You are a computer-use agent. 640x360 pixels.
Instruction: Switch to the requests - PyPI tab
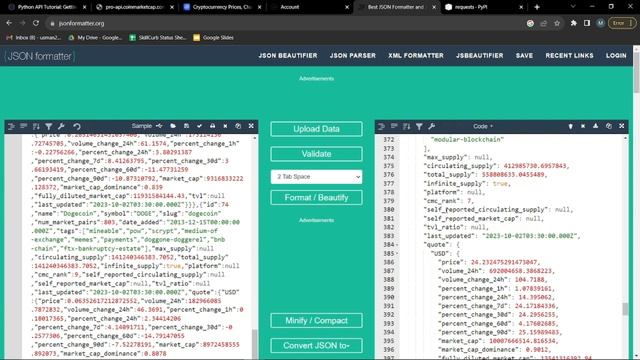tap(482, 7)
